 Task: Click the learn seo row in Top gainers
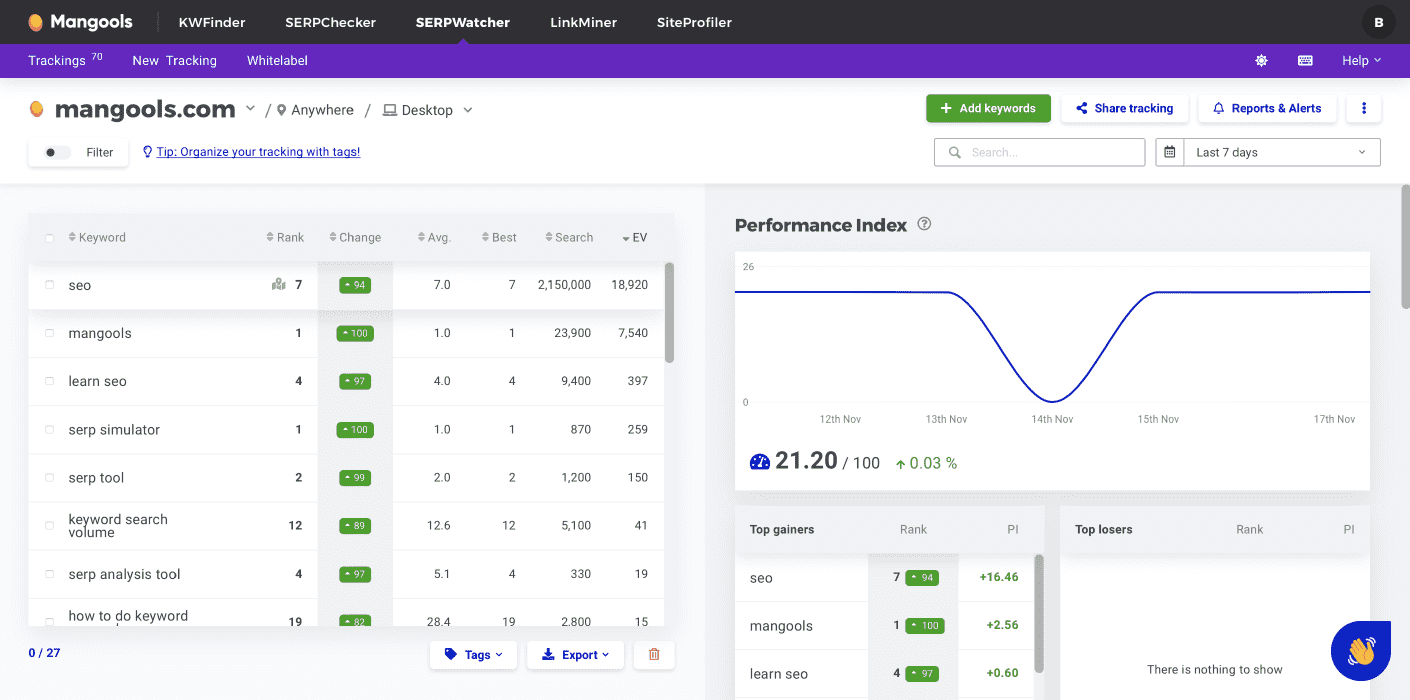pos(884,674)
